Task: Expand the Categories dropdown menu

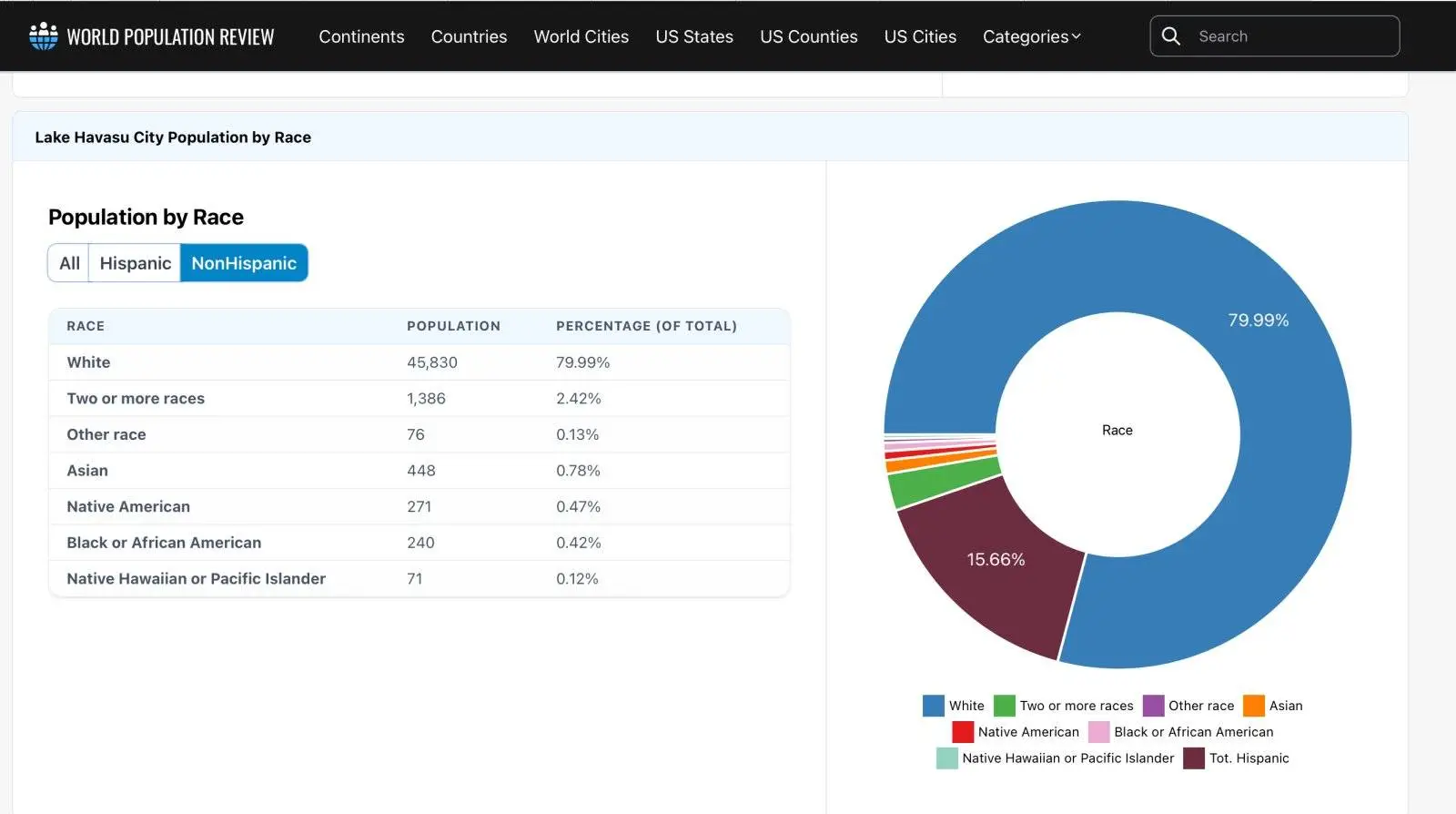Action: pos(1031,36)
